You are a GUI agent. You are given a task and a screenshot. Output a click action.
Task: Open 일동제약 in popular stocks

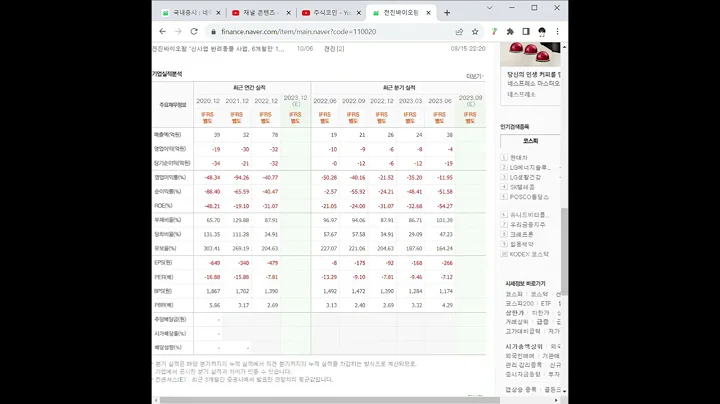pyautogui.click(x=522, y=244)
